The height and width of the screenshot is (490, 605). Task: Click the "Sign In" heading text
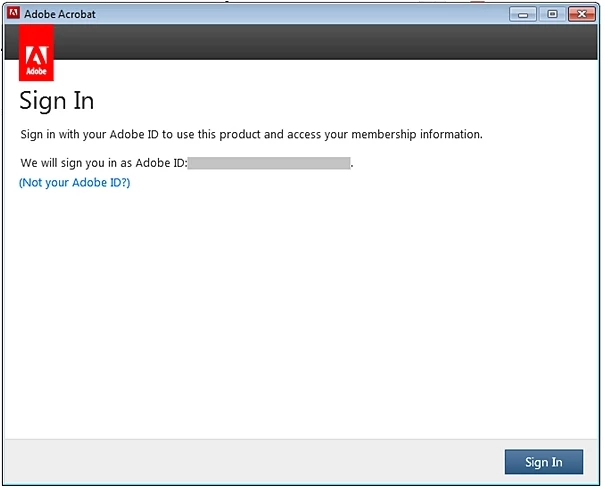pyautogui.click(x=57, y=101)
